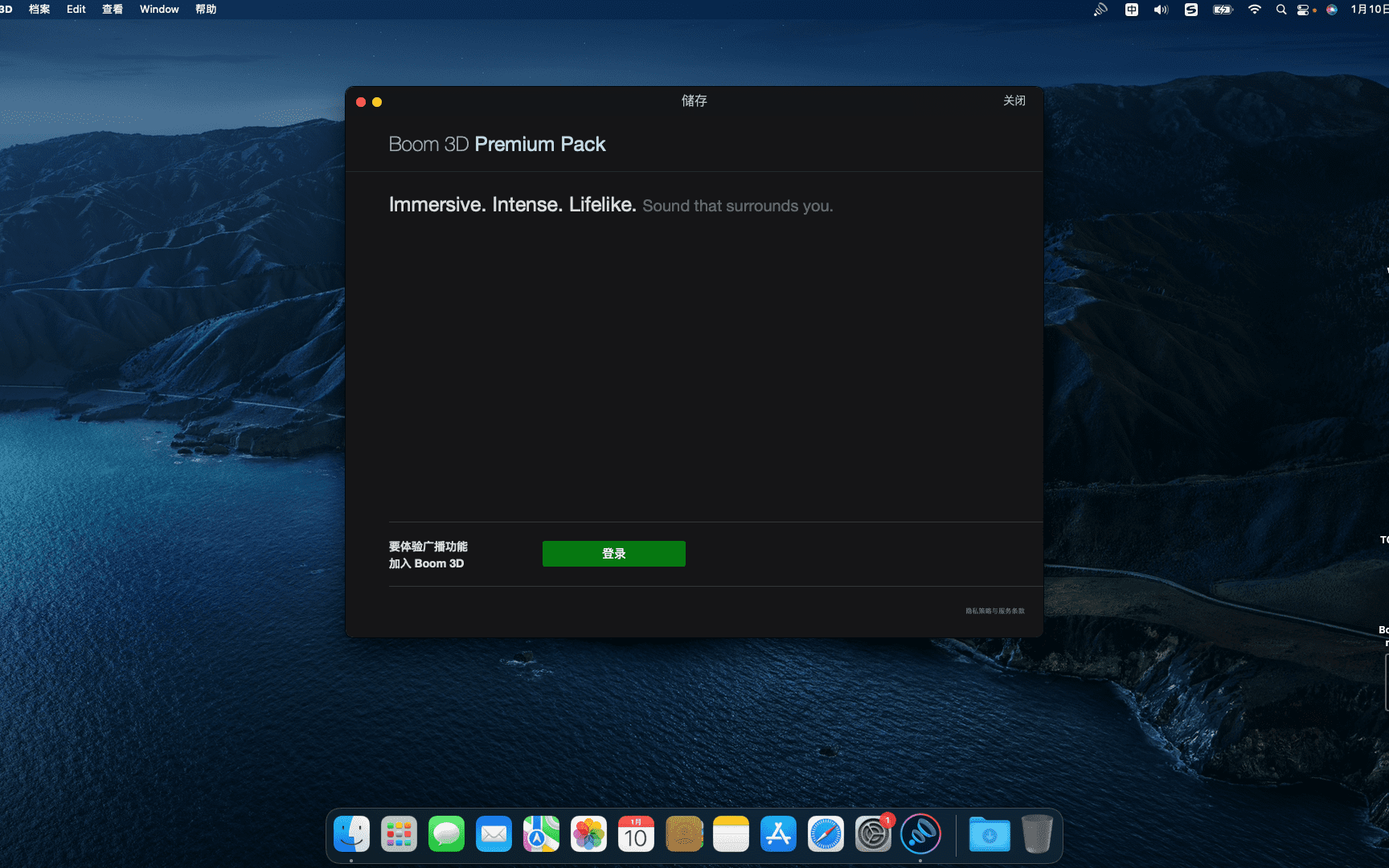Click the Boom 3D menu bar icon
This screenshot has width=1389, height=868.
1100,10
